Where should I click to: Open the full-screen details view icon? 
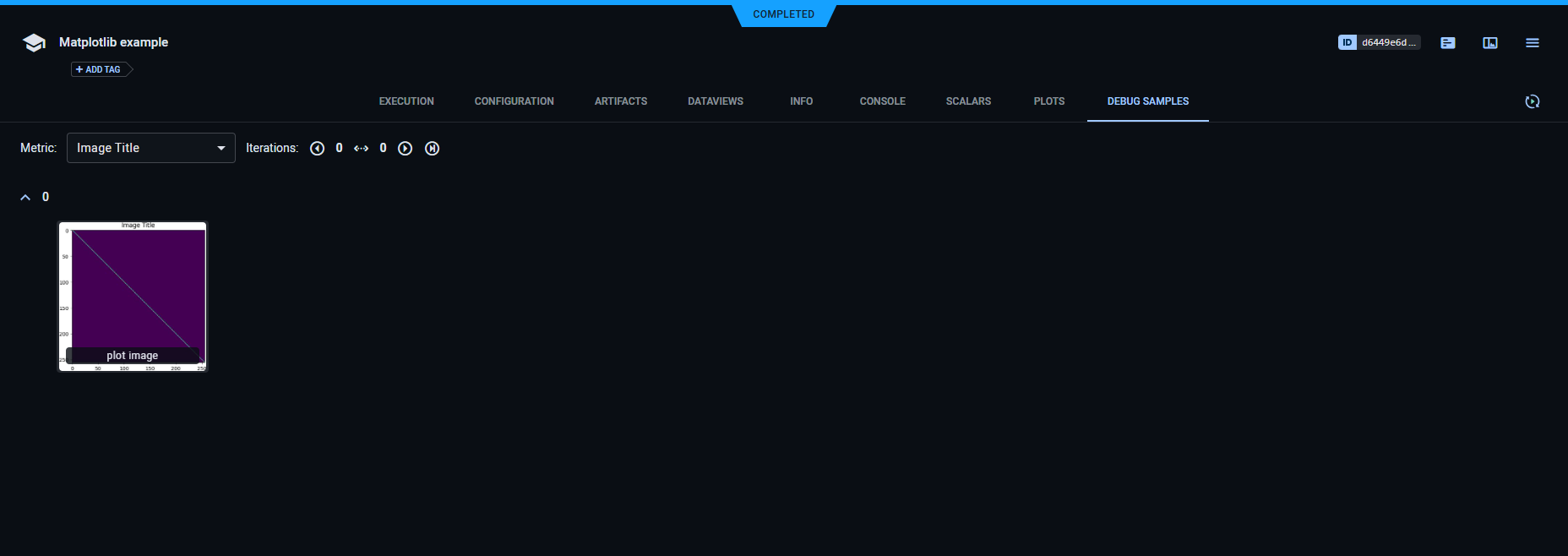point(1490,42)
